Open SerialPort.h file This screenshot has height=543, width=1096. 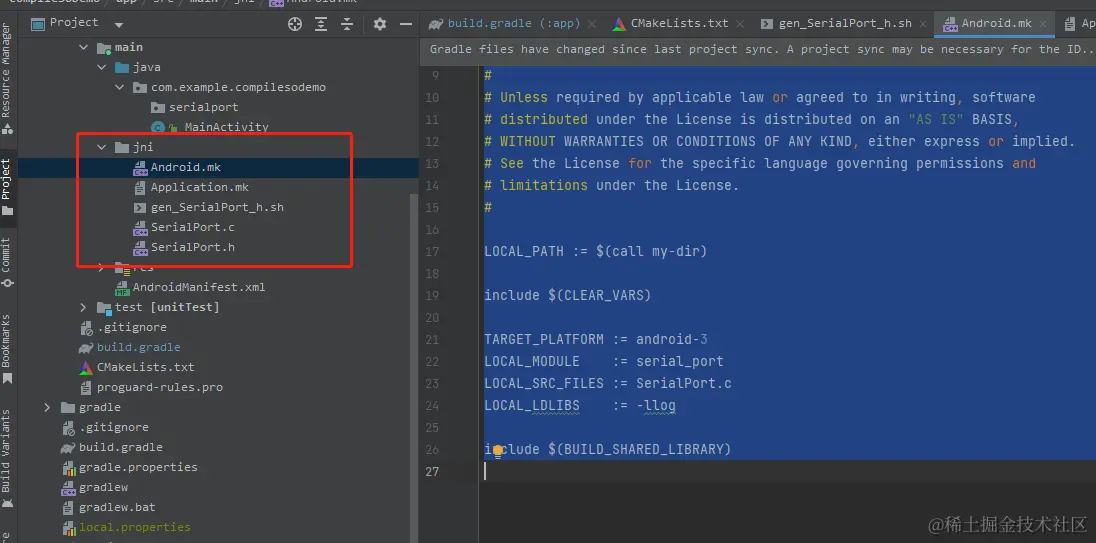click(192, 247)
